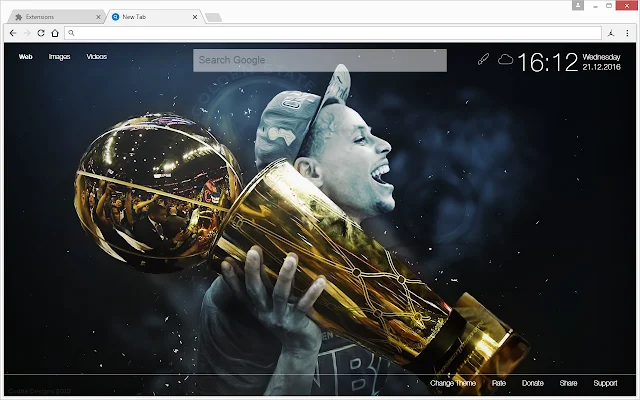Click the paintbrush icon near the clock
The image size is (640, 400).
pyautogui.click(x=483, y=60)
